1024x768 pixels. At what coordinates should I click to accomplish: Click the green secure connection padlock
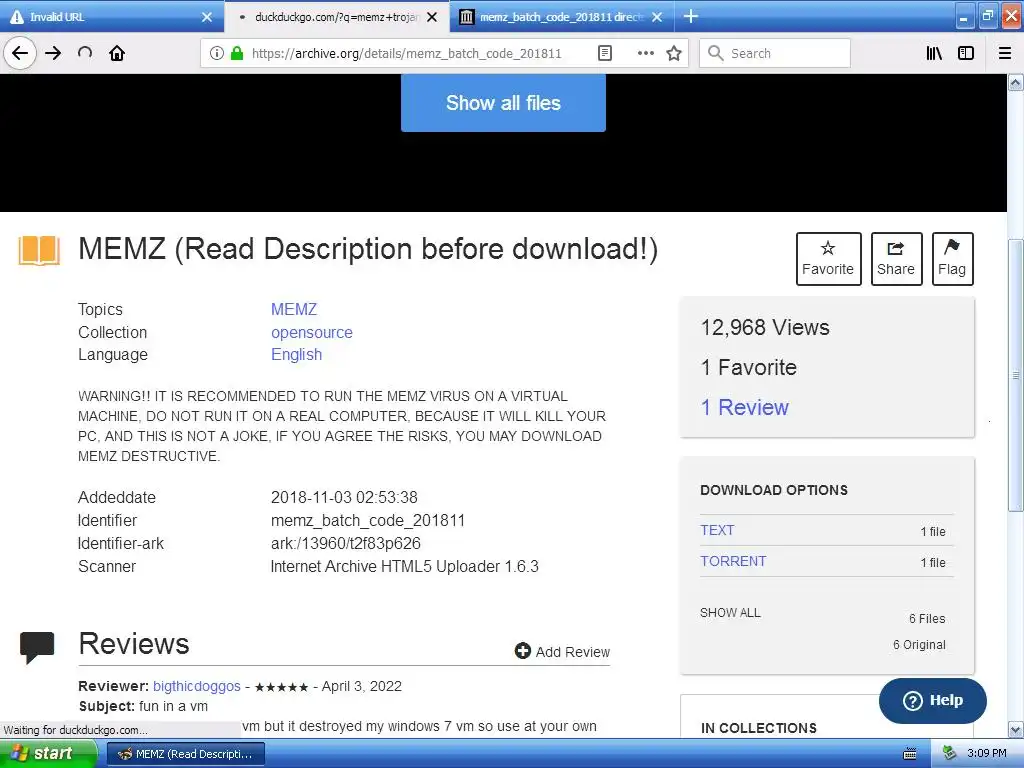(x=237, y=53)
